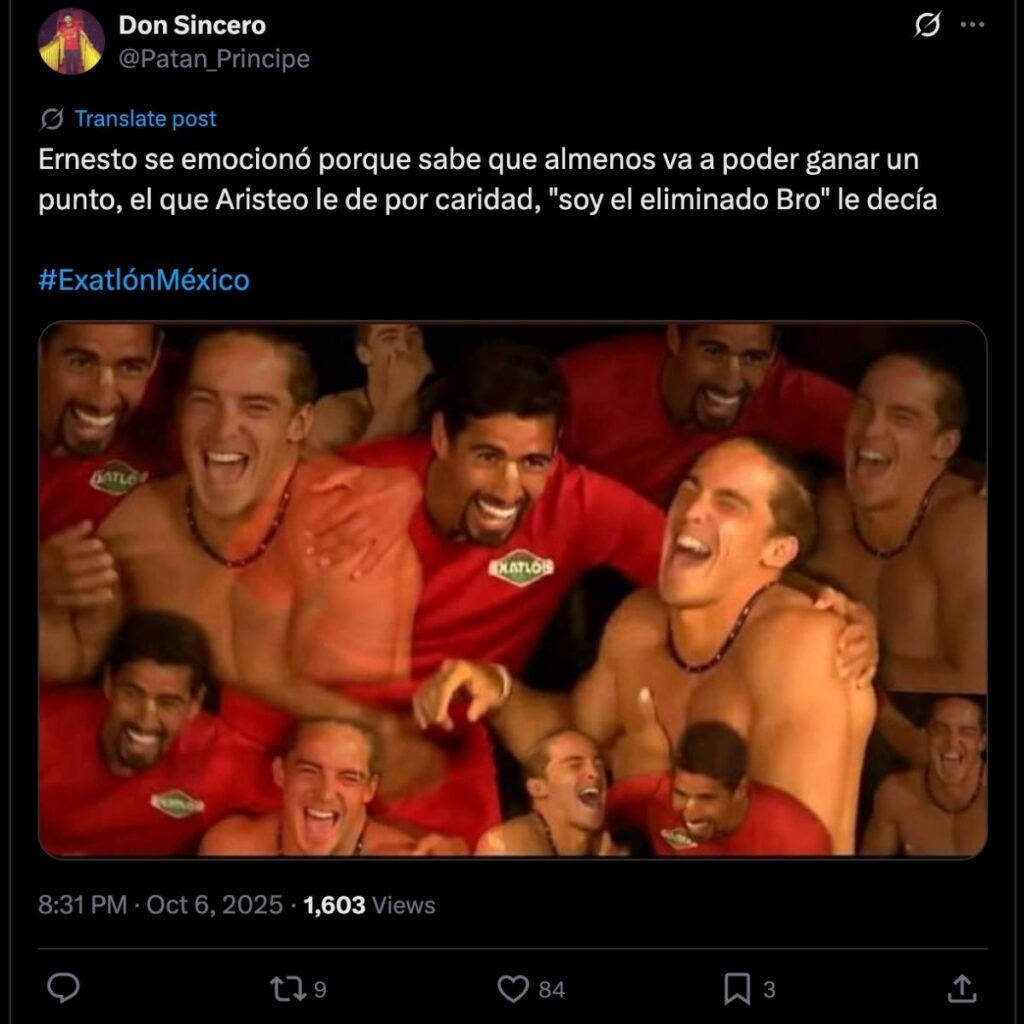The width and height of the screenshot is (1024, 1024).
Task: Click the Grok icon in post header
Action: (927, 27)
